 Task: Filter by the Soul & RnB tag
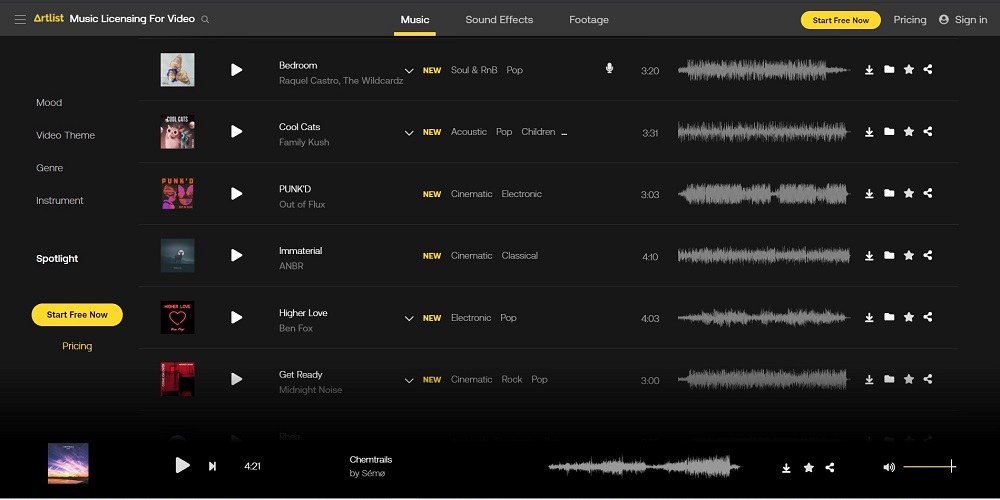click(474, 70)
